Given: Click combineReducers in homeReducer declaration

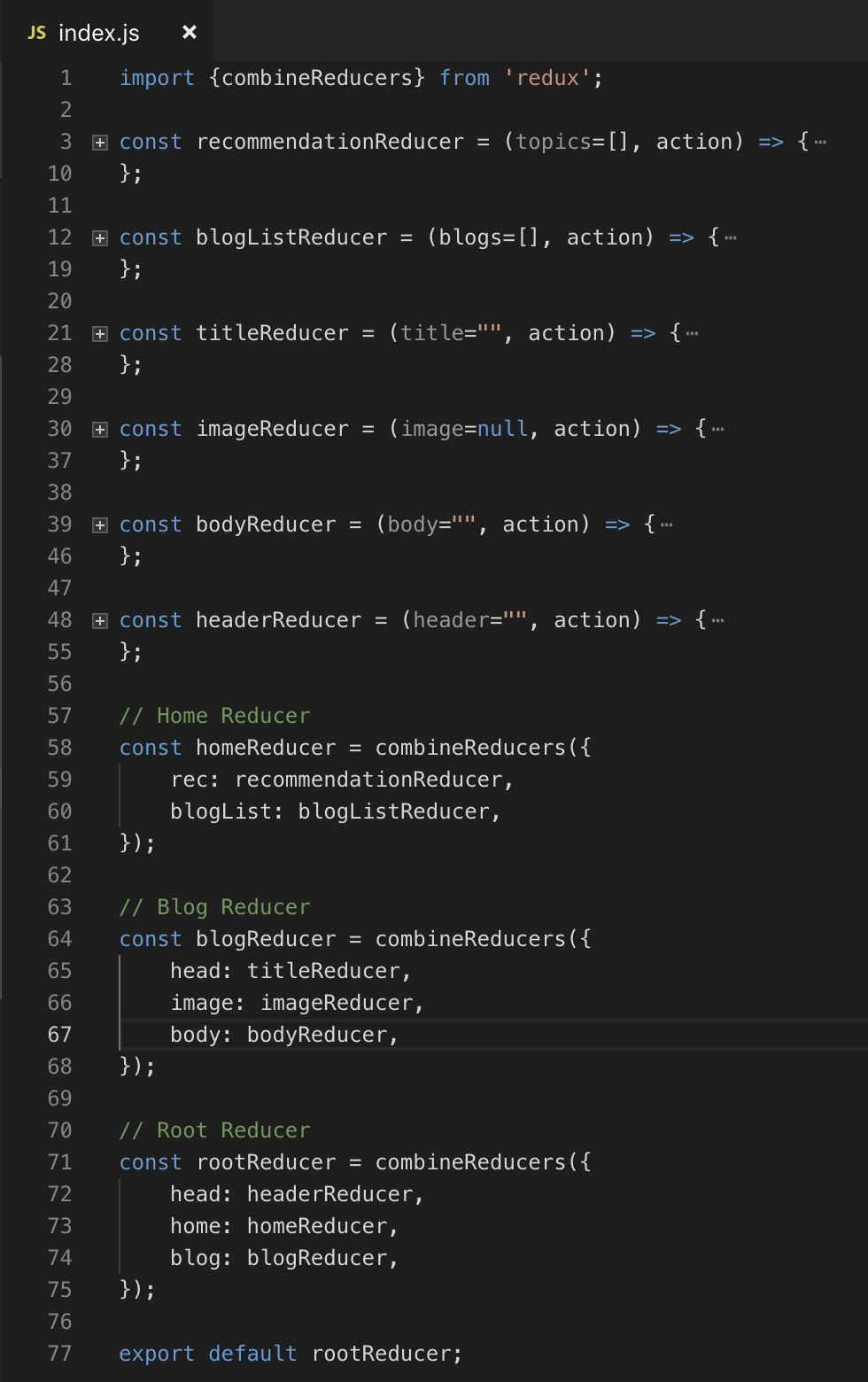Looking at the screenshot, I should [x=470, y=748].
